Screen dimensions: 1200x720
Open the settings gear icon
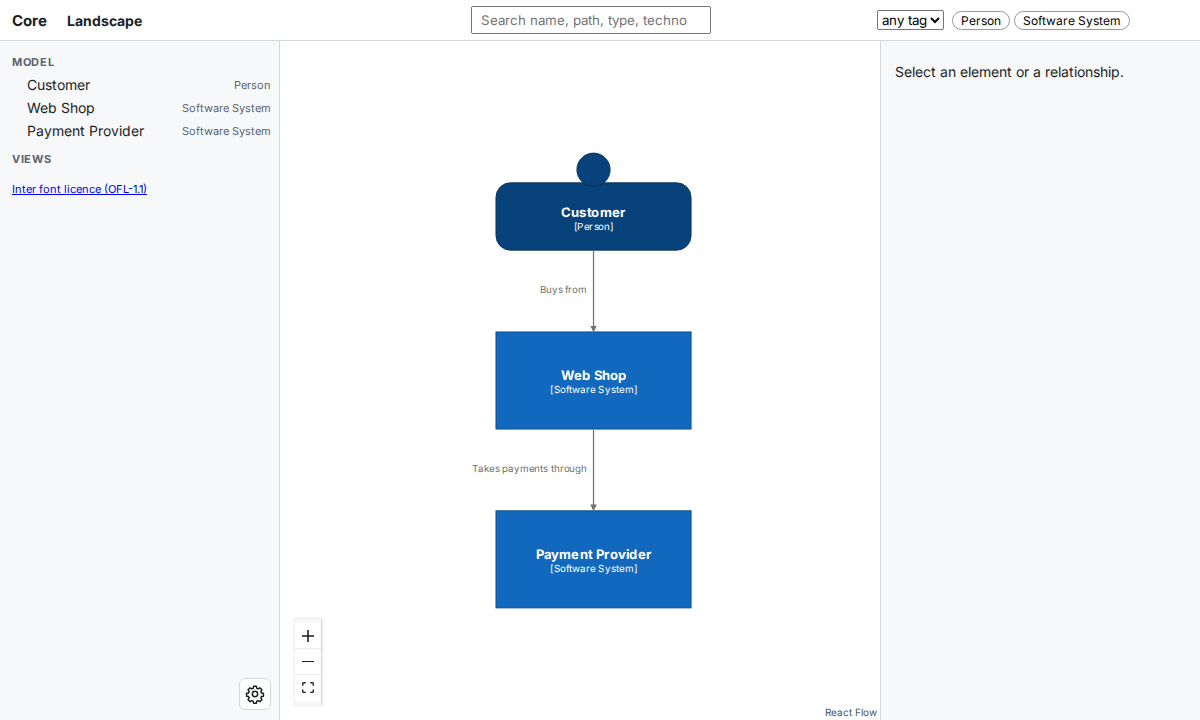(x=255, y=694)
